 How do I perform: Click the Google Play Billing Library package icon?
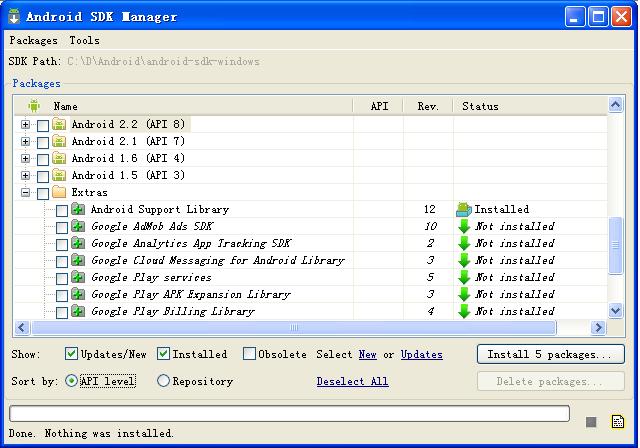pos(78,311)
